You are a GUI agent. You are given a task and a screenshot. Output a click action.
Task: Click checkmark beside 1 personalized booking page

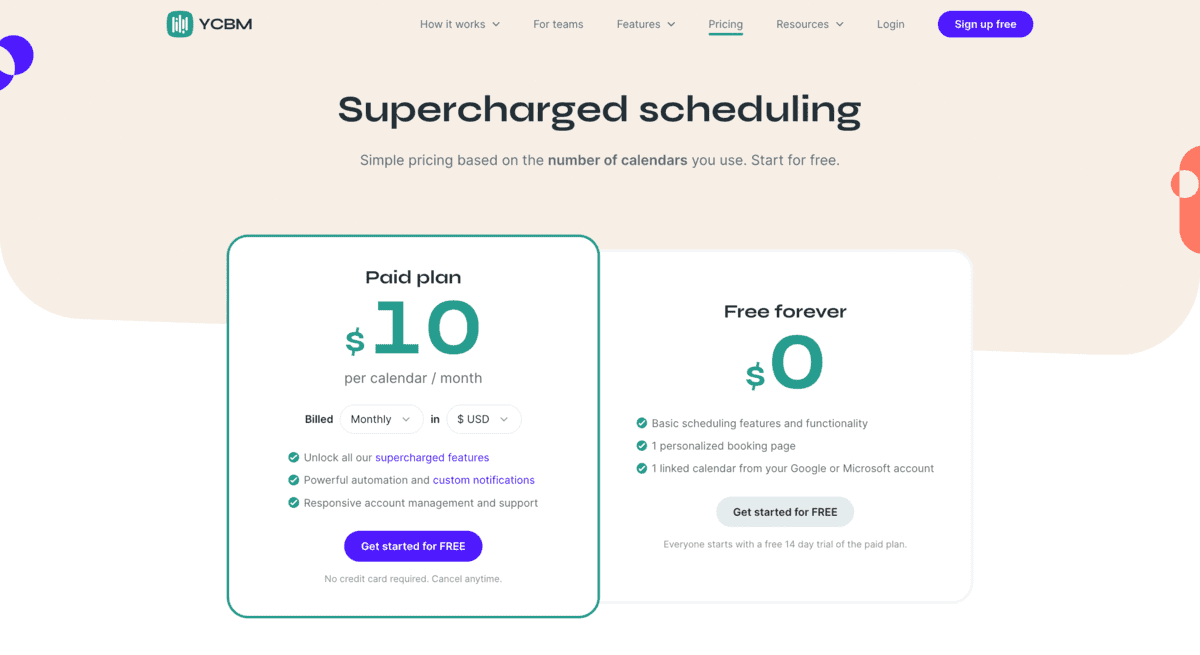click(642, 446)
